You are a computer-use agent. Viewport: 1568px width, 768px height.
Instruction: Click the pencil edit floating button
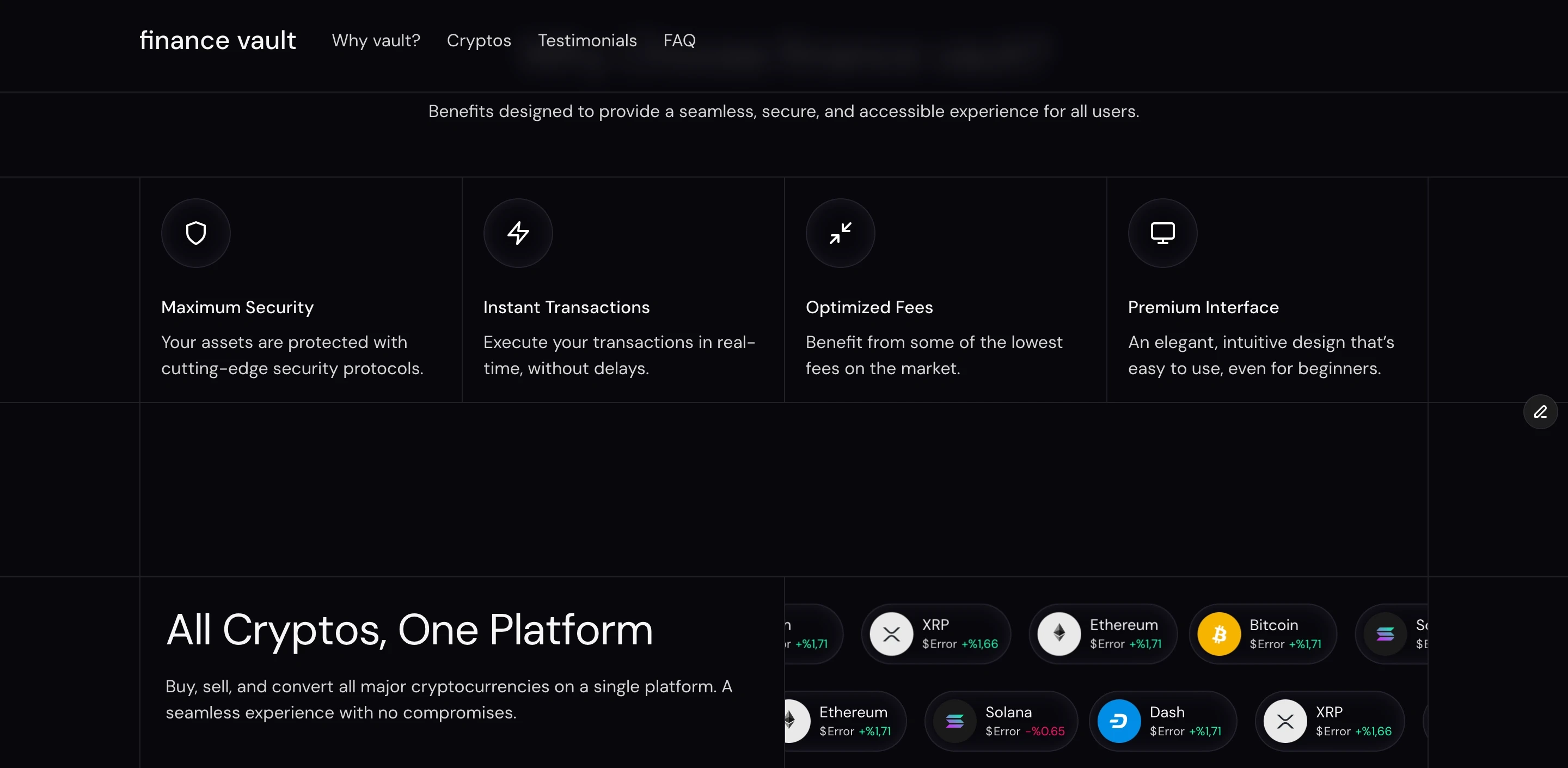(1540, 412)
